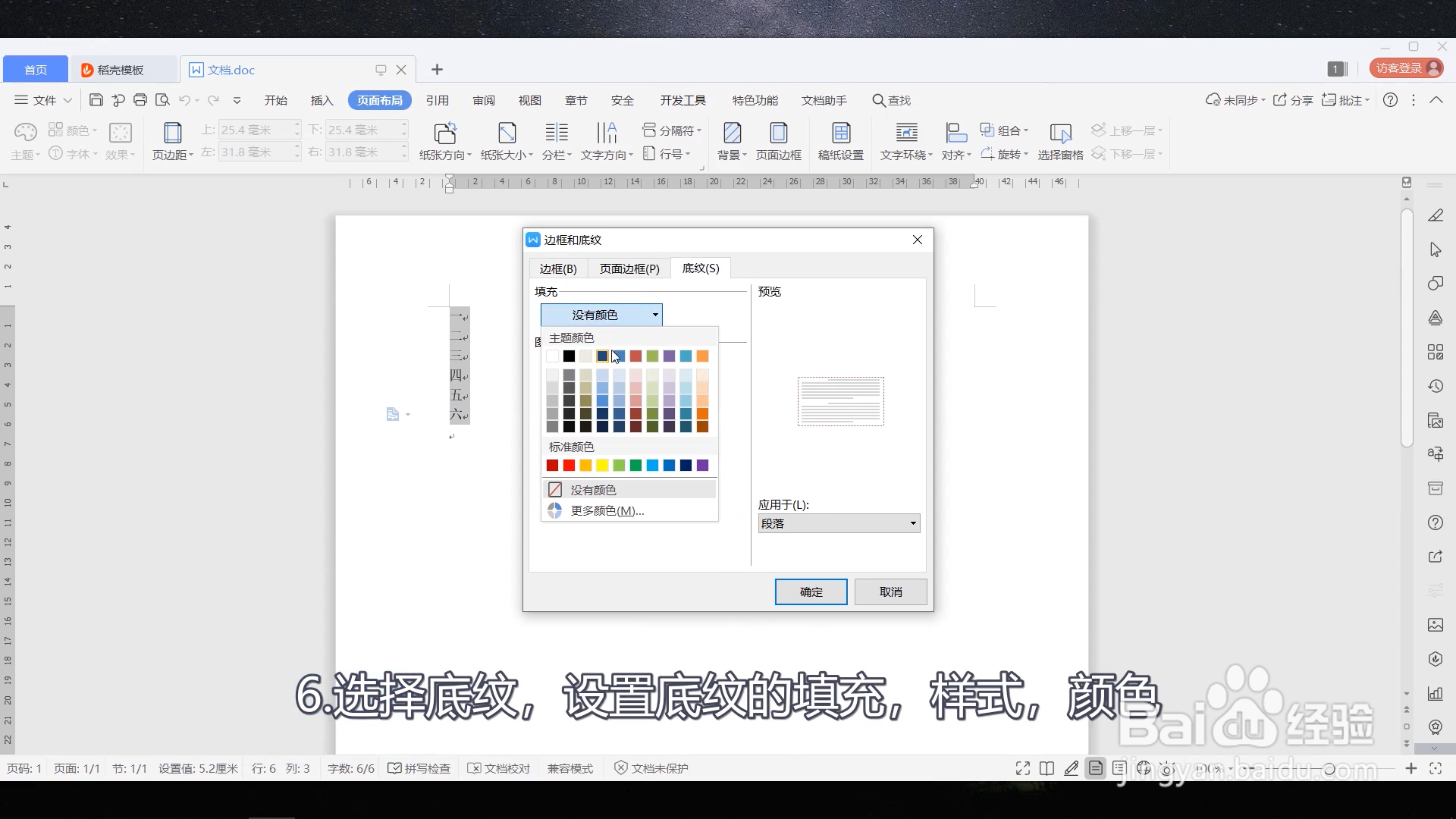This screenshot has height=819, width=1456.
Task: Go to the 首页 home tab
Action: 36,70
